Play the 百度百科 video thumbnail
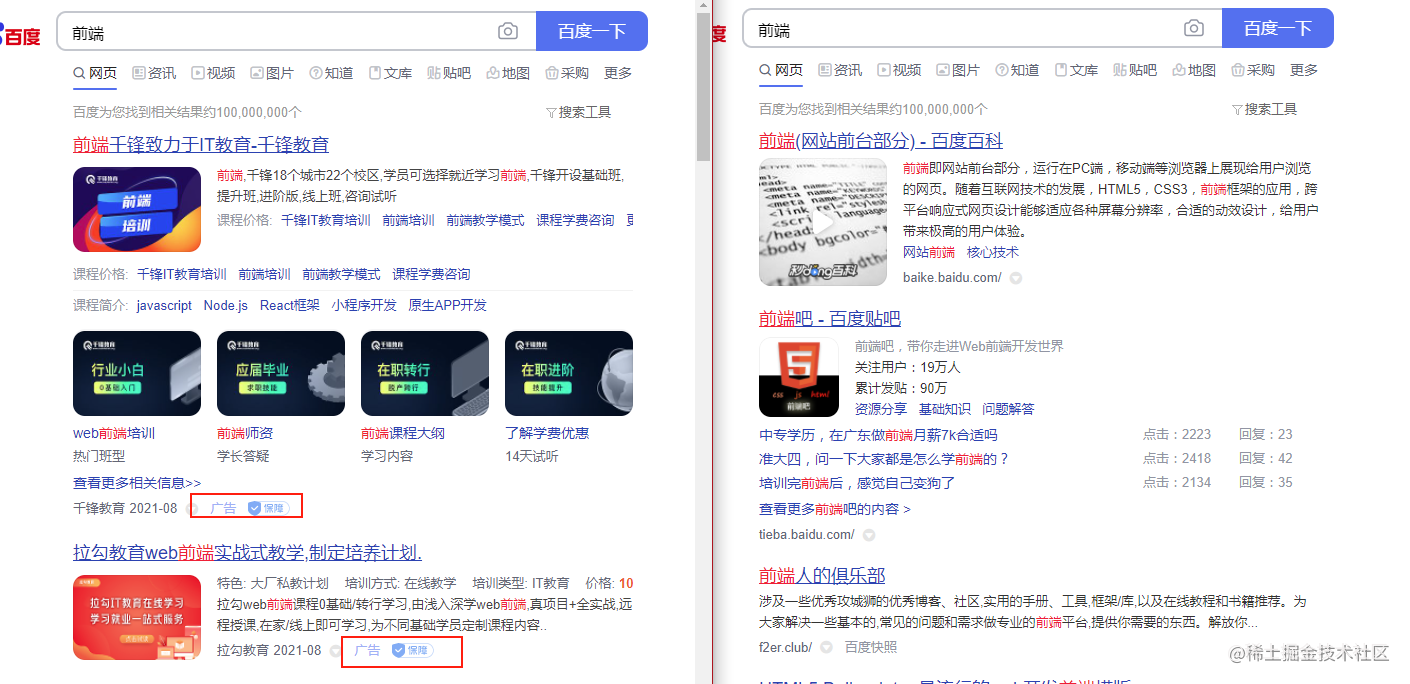 823,222
